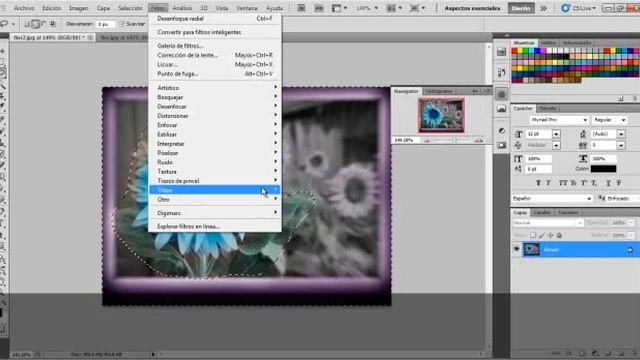The width and height of the screenshot is (640, 360).
Task: Choose Add to selection mode icon
Action: tap(36, 24)
